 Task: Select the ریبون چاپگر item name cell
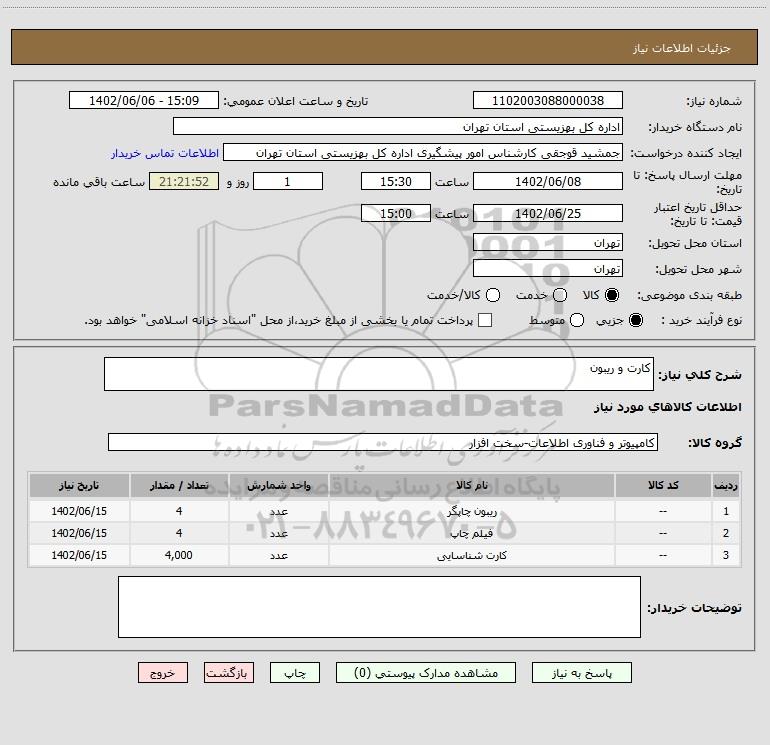[x=471, y=511]
